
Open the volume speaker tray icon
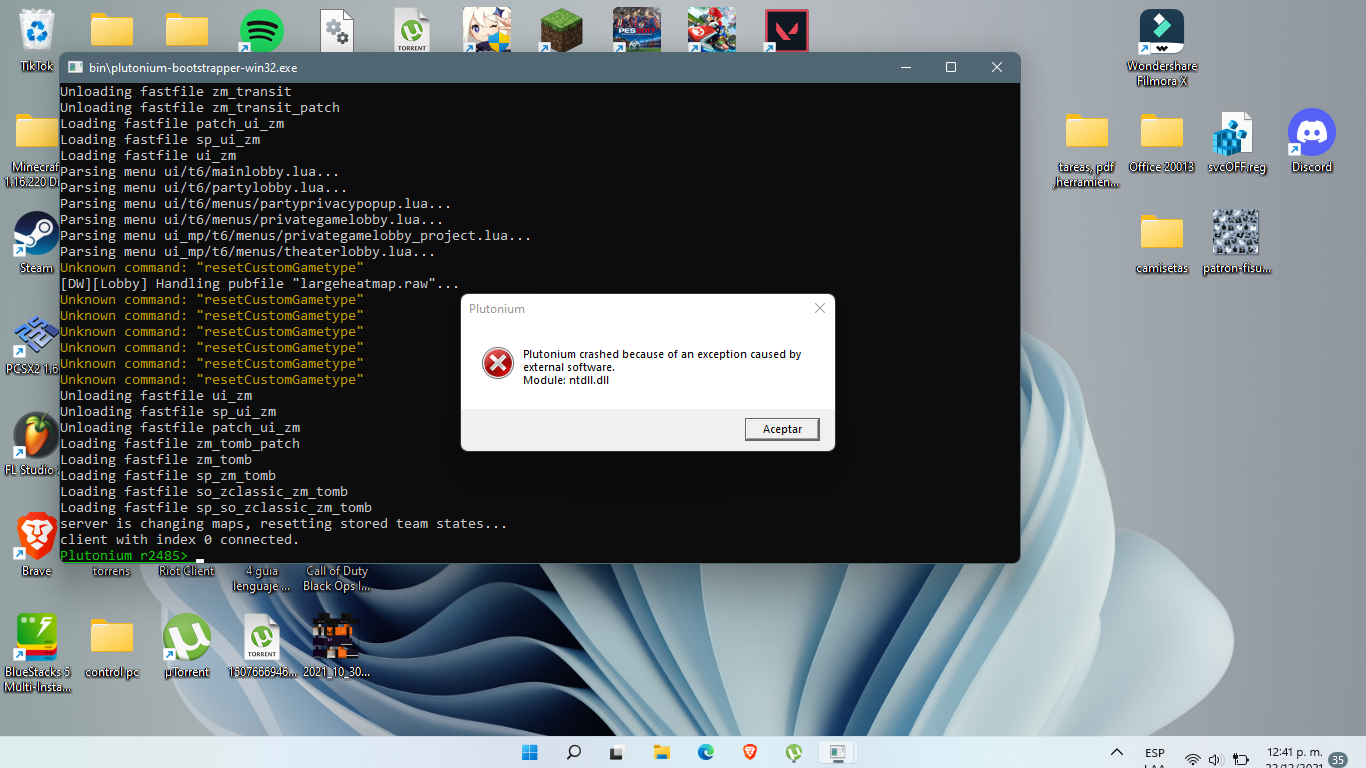pos(1216,759)
